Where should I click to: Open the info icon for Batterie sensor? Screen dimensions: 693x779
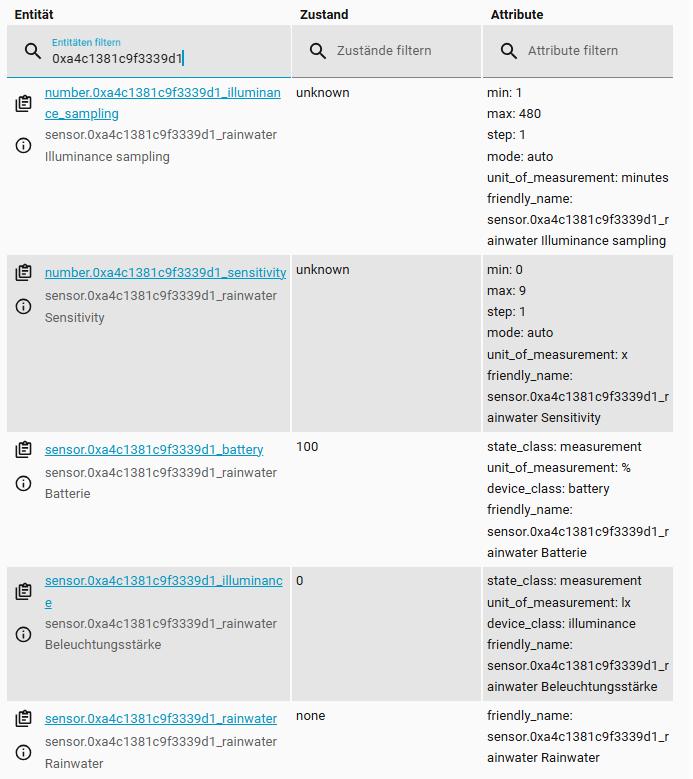pyautogui.click(x=24, y=484)
